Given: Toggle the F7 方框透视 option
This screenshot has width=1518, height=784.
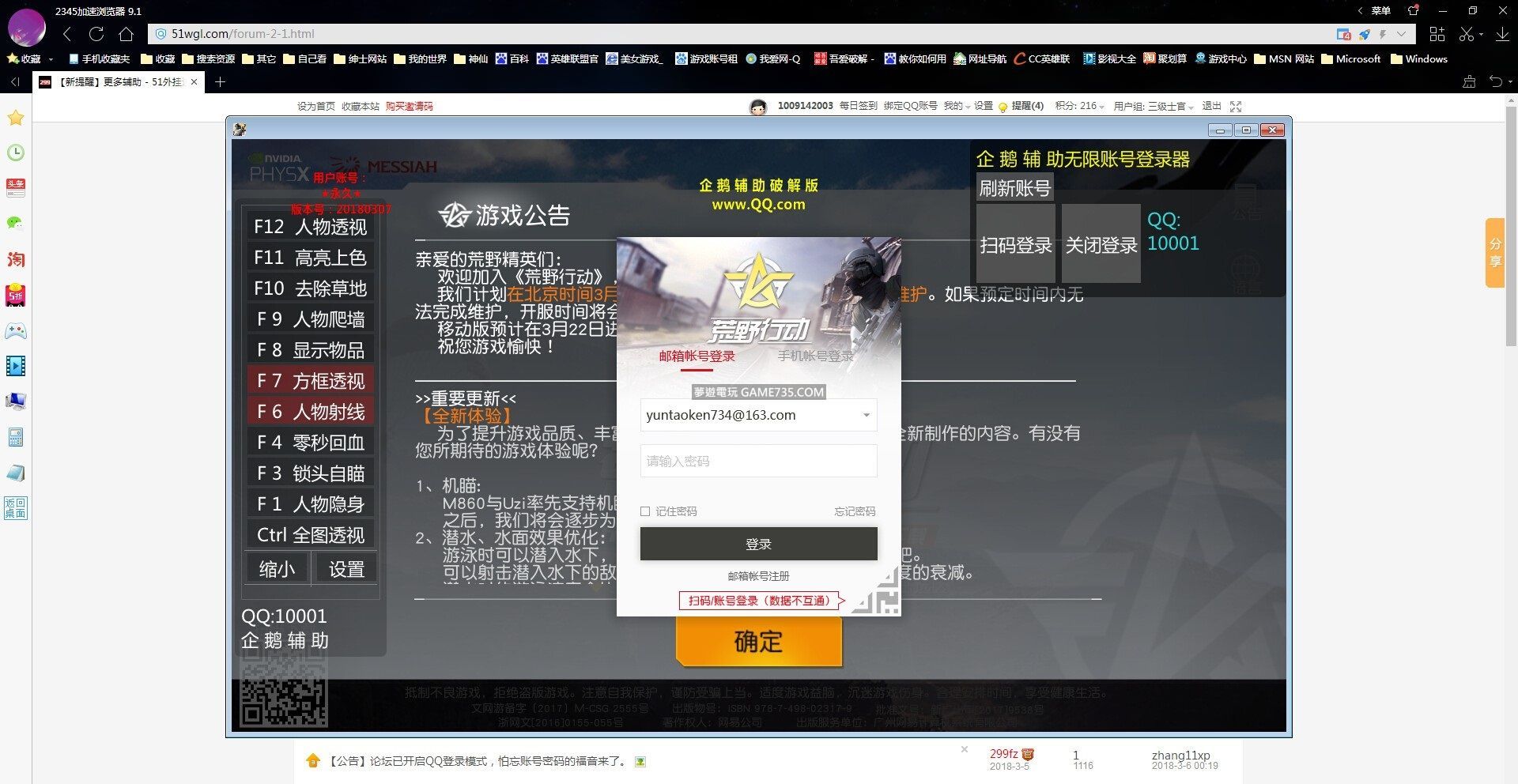Looking at the screenshot, I should 311,381.
